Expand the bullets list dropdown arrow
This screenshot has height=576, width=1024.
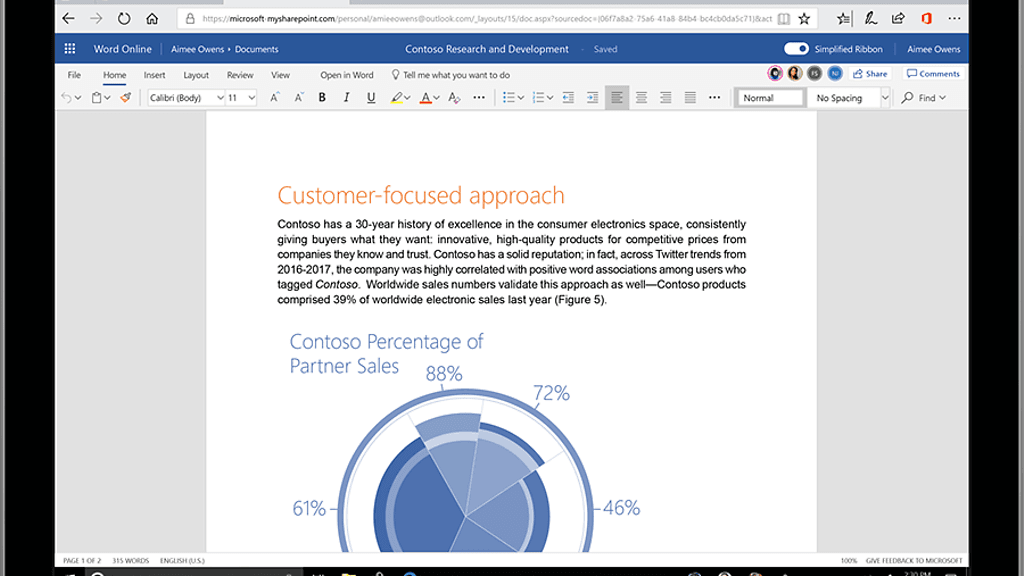[x=521, y=98]
